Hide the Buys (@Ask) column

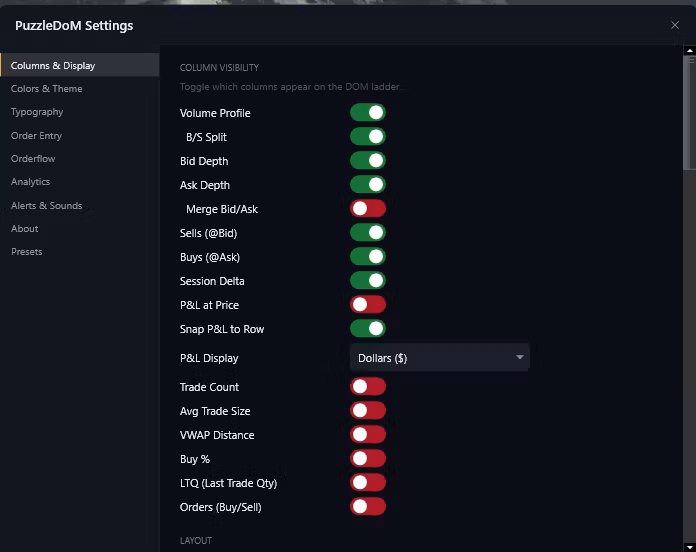coord(368,256)
